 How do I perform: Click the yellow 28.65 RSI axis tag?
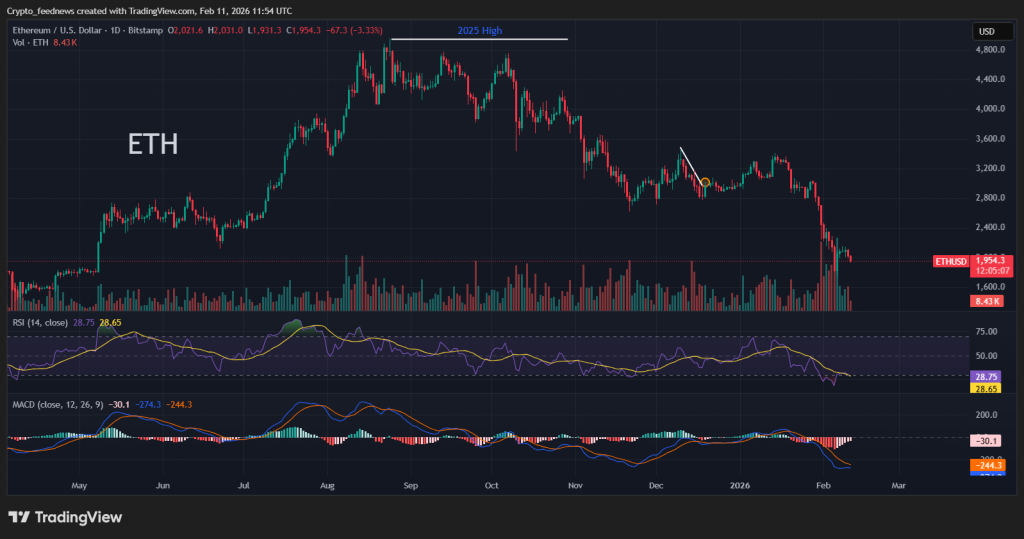tap(986, 389)
